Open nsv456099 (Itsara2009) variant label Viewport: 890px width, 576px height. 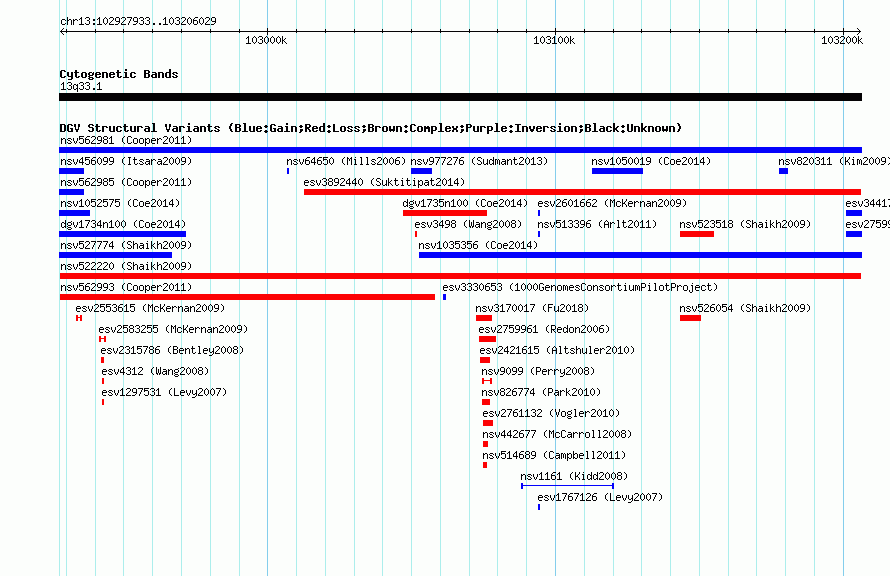click(x=126, y=161)
